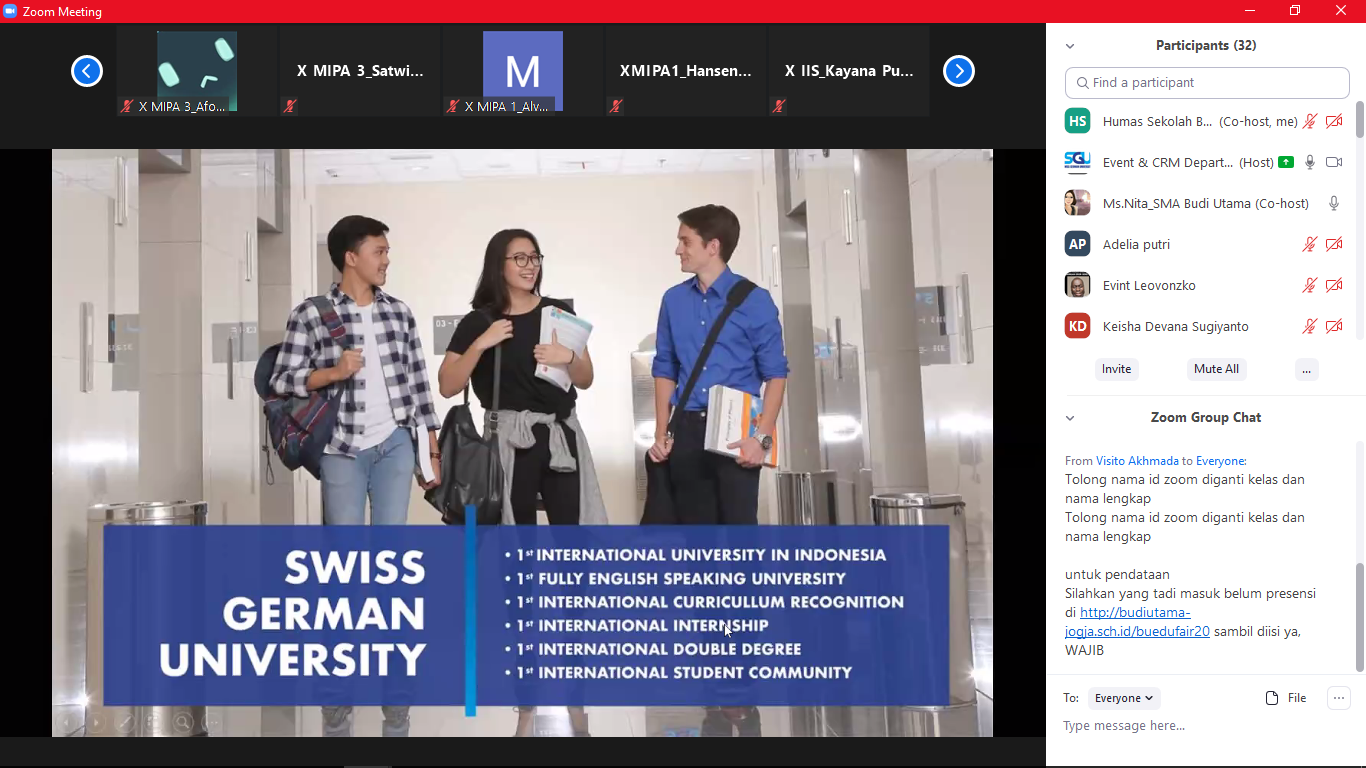The width and height of the screenshot is (1366, 768).
Task: Collapse the Participants panel chevron
Action: pos(1070,46)
